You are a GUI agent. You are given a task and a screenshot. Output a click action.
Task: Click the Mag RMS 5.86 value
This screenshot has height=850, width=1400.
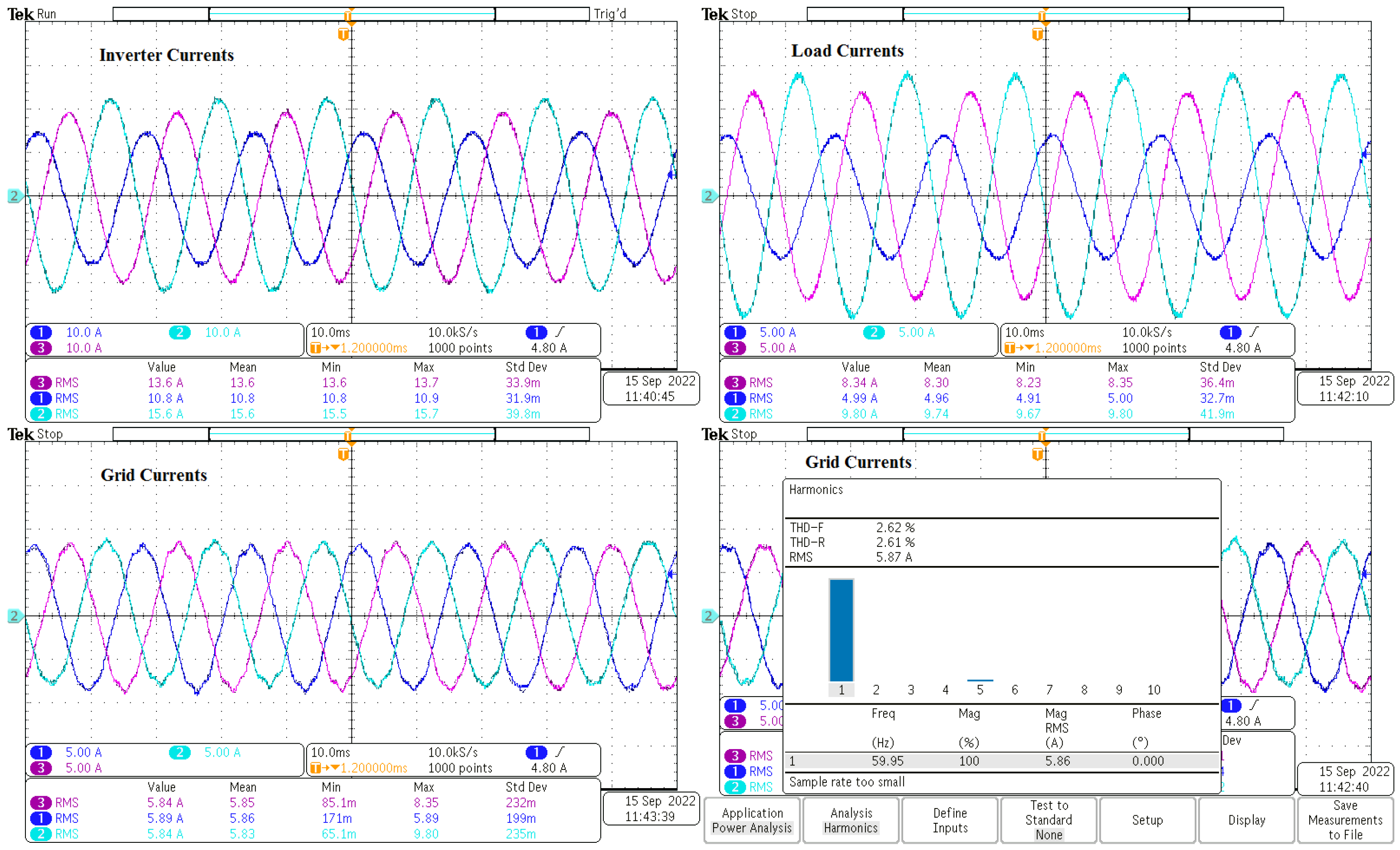(x=1057, y=761)
